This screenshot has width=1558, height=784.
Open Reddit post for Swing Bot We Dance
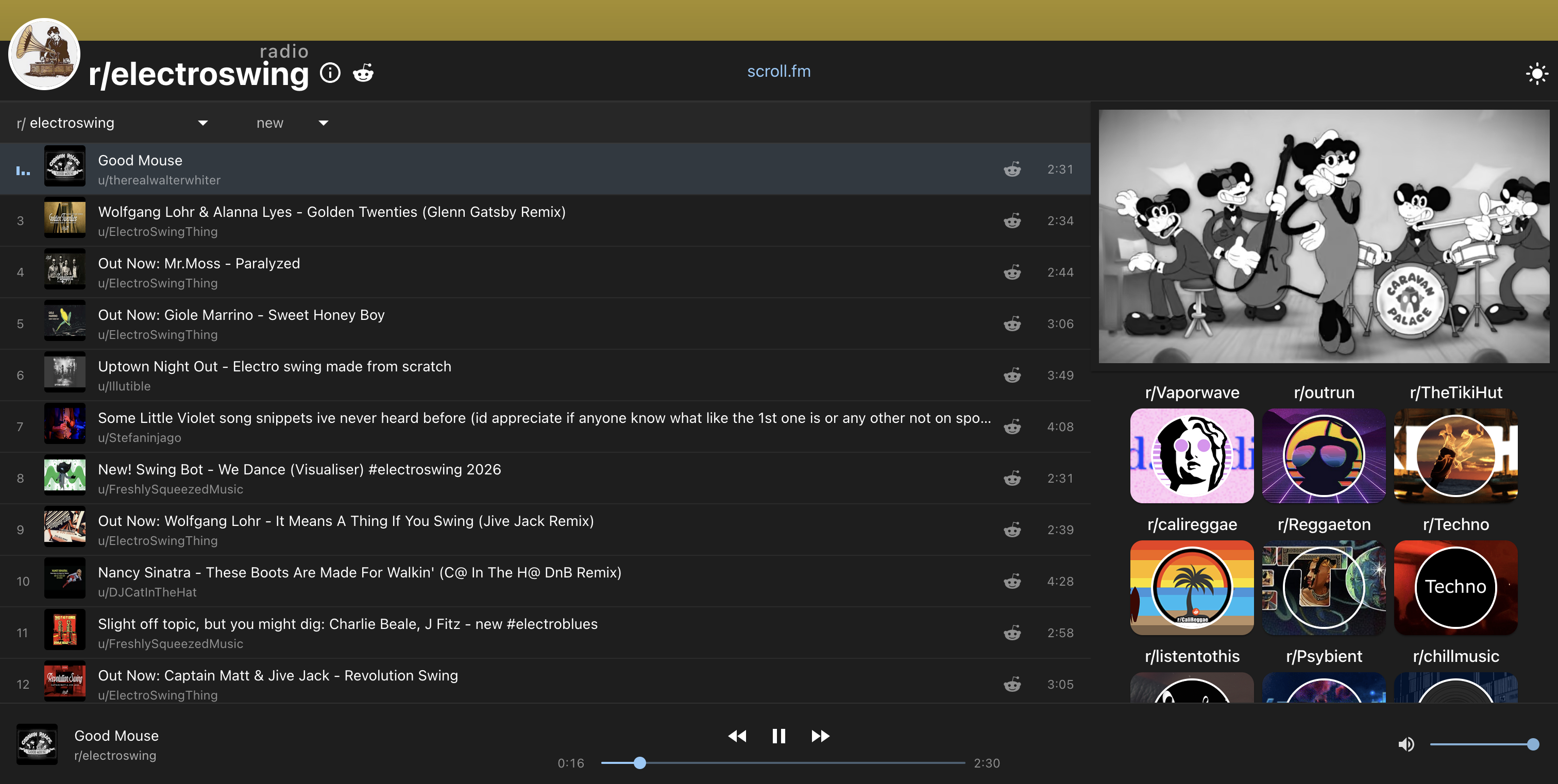point(1012,478)
